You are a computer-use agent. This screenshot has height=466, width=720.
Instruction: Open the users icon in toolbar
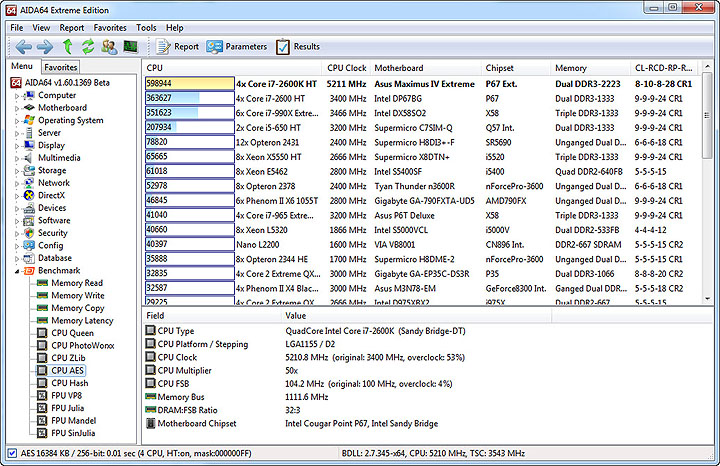click(x=109, y=46)
